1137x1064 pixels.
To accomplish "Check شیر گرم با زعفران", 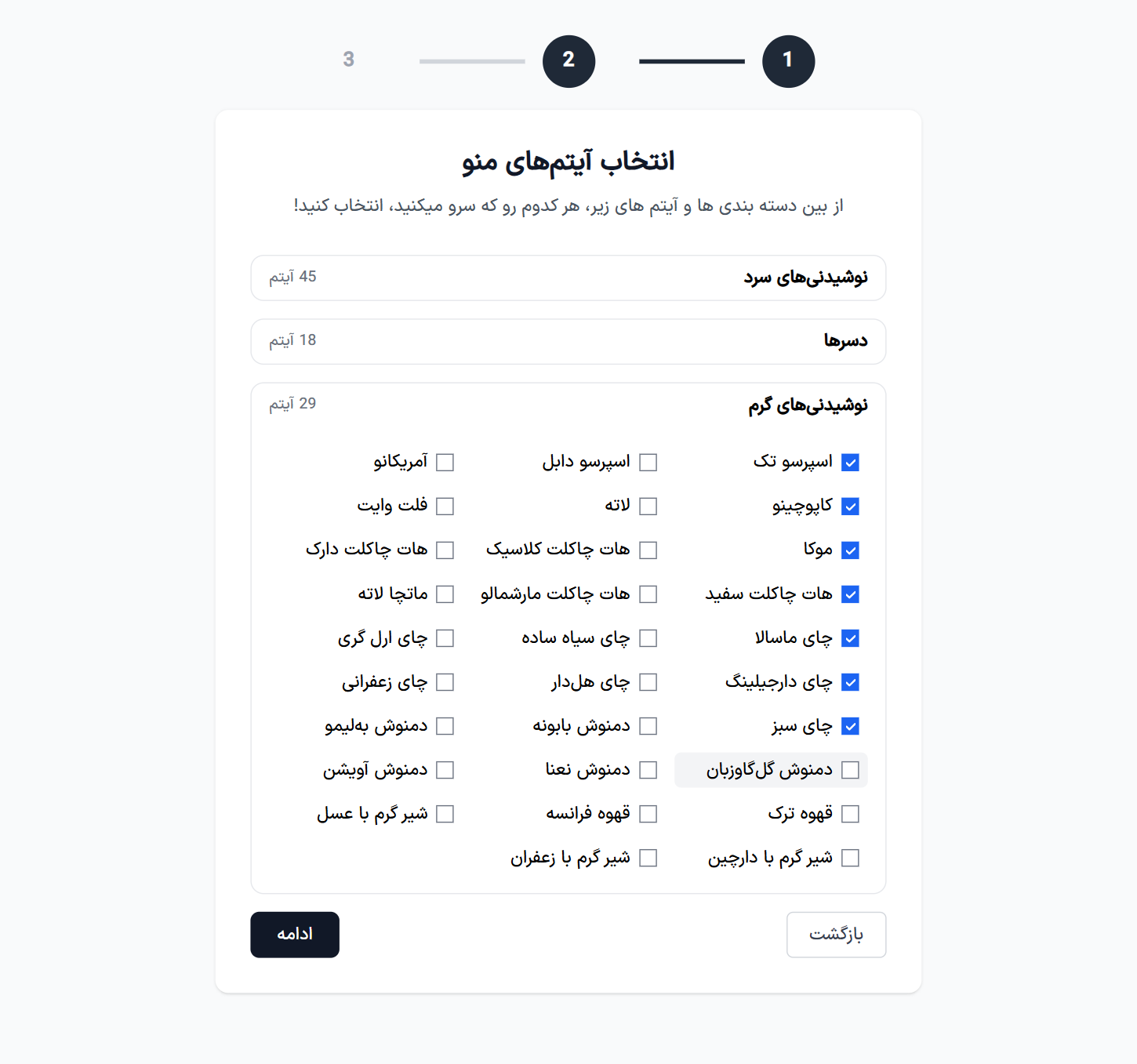I will tap(648, 857).
